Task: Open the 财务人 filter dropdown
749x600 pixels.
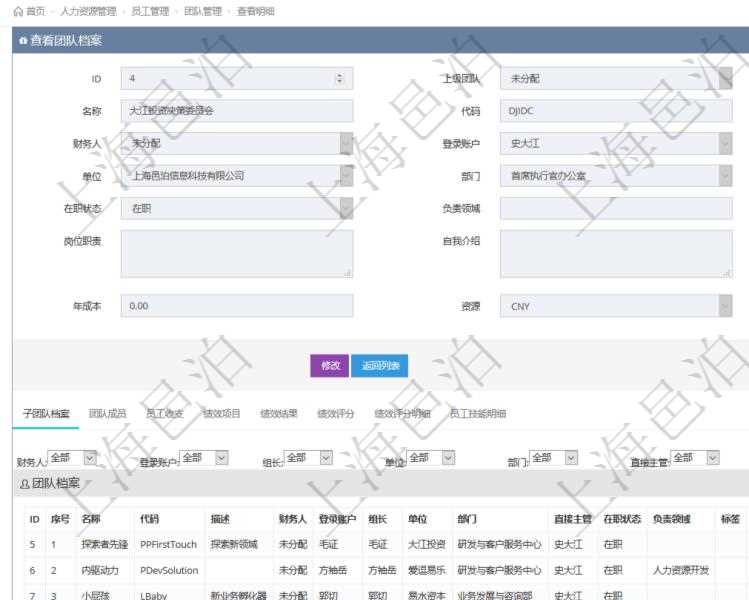Action: pyautogui.click(x=72, y=458)
